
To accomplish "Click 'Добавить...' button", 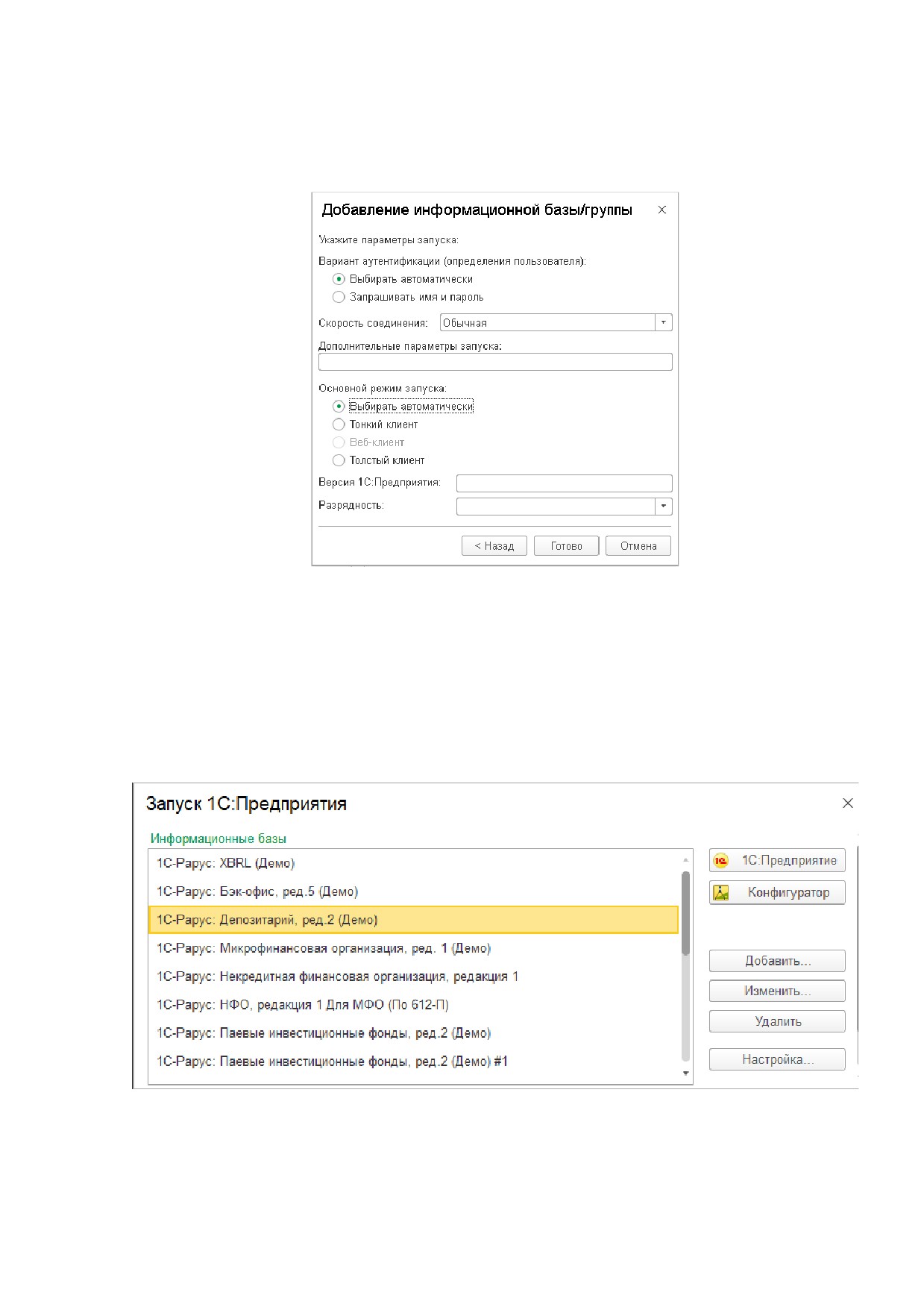I will pyautogui.click(x=777, y=961).
